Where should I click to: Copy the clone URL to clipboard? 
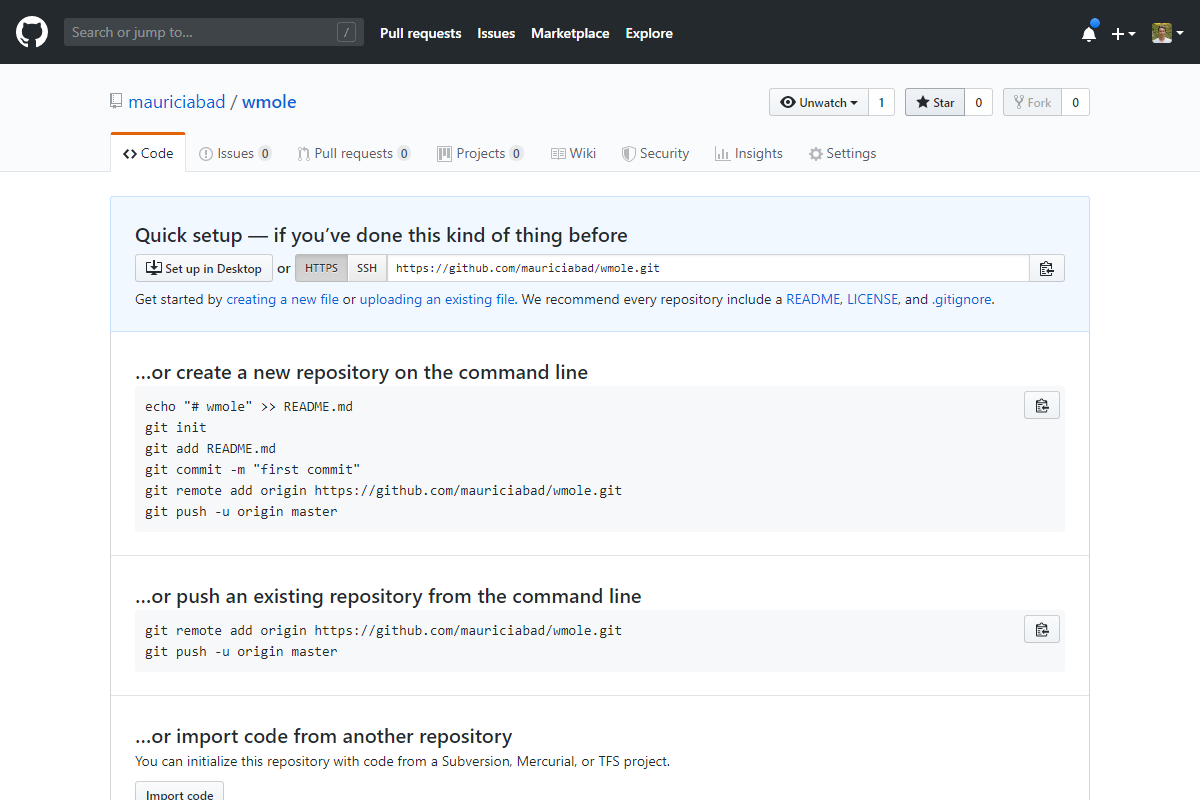click(x=1047, y=268)
